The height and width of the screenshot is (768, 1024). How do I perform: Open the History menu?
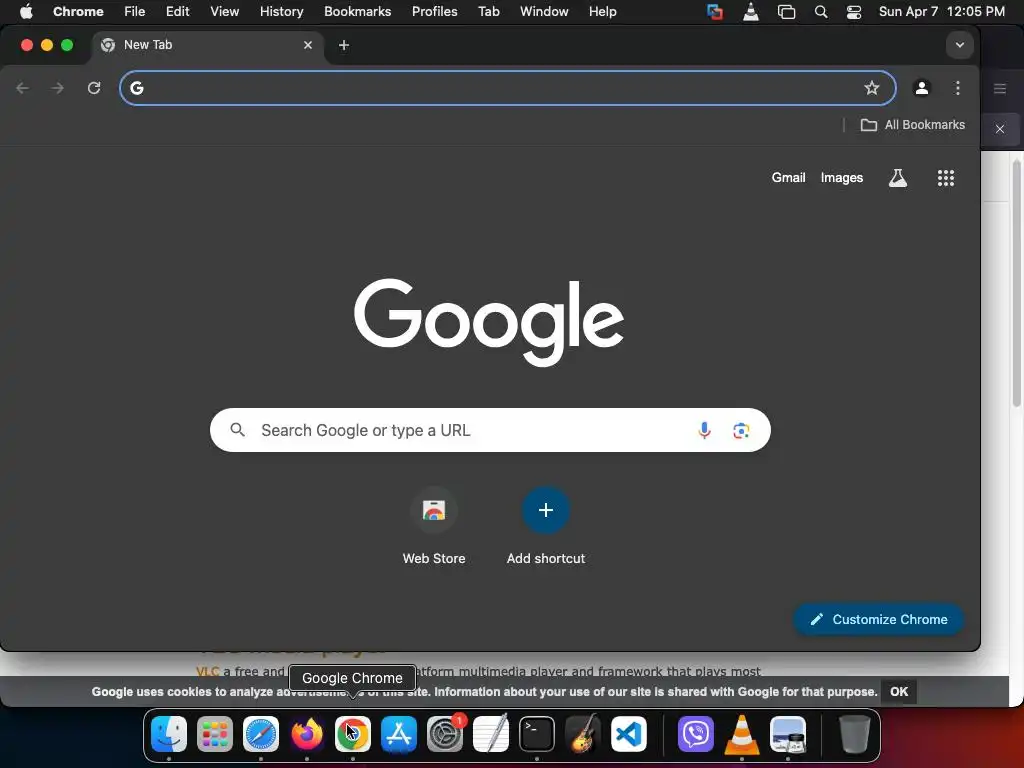[281, 12]
